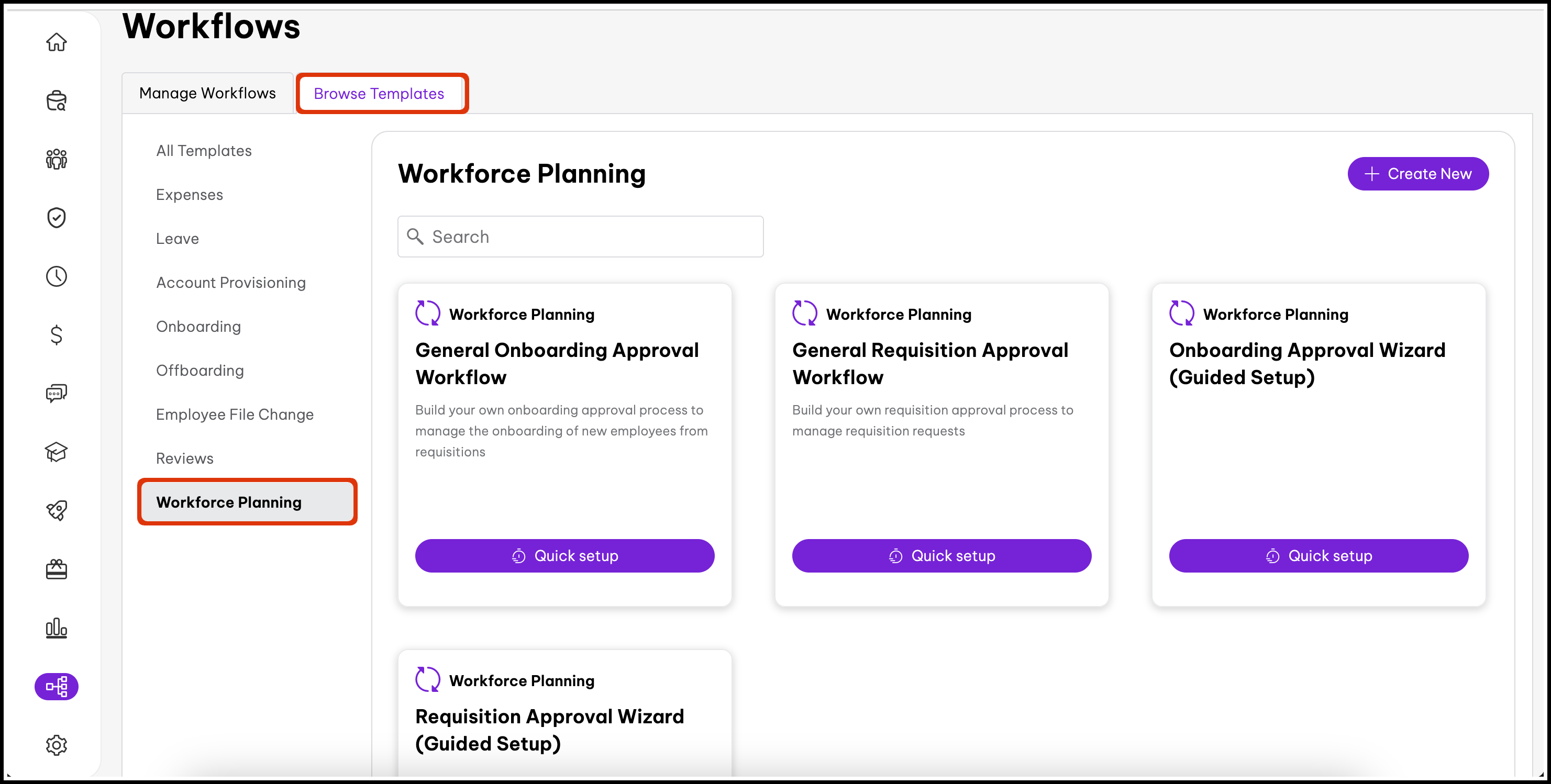Open the bar chart reports icon

(56, 628)
